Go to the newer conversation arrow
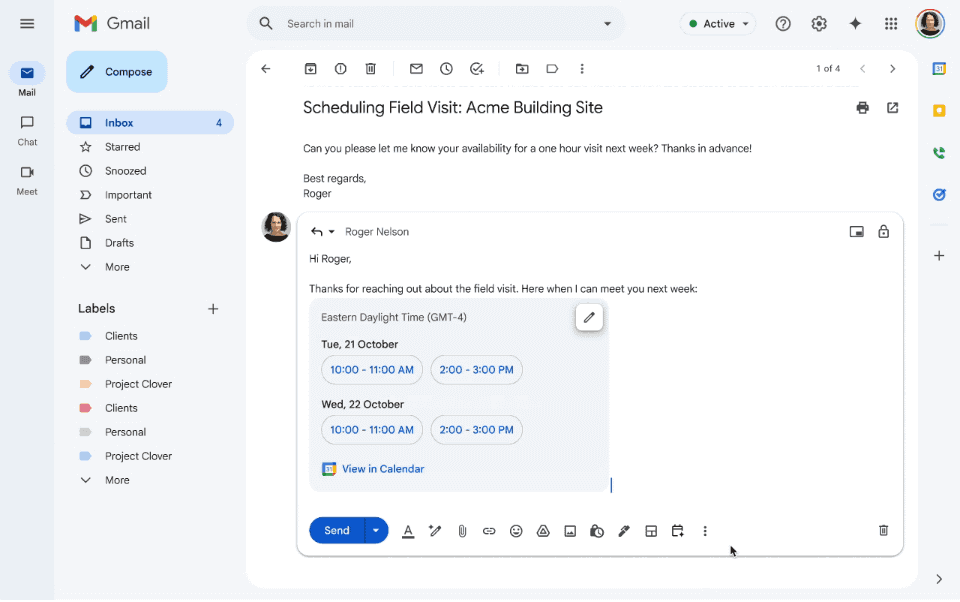960x602 pixels. 862,69
